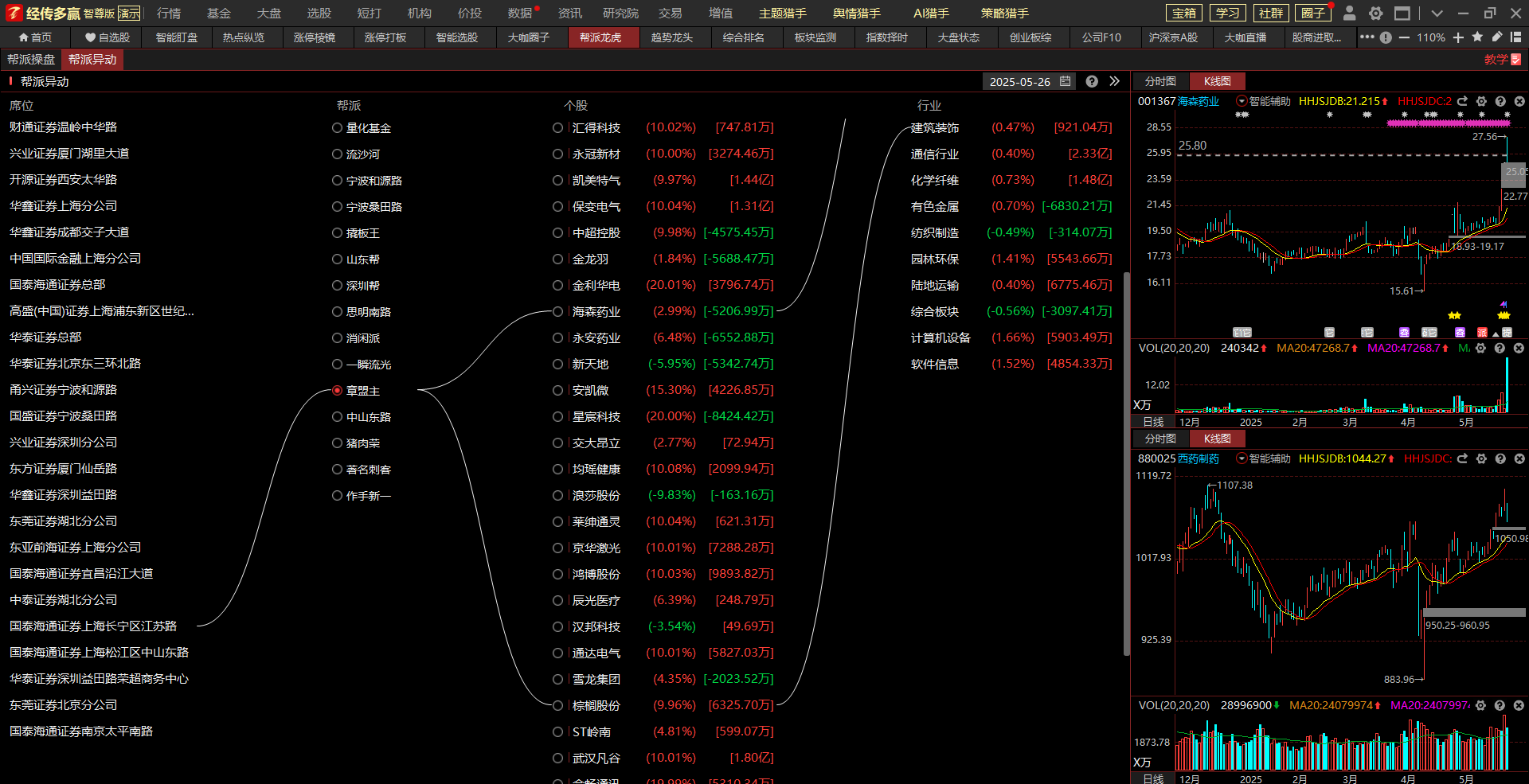Switch 西药制药 chart to 分时图 tab
The height and width of the screenshot is (784, 1529).
click(x=1160, y=439)
